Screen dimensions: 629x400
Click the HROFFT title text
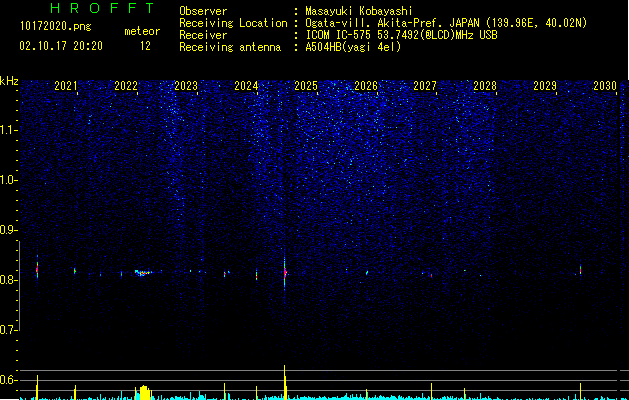click(102, 8)
